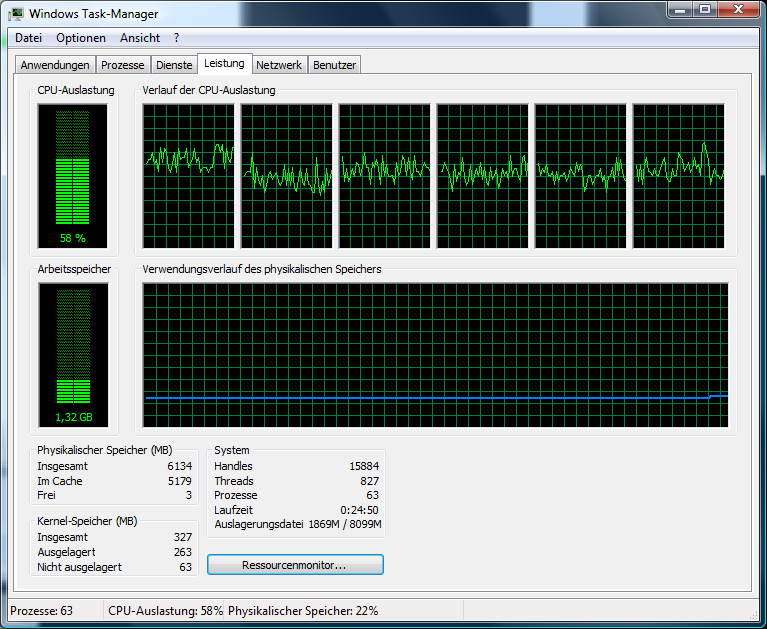
Task: Click status bar text CPU-Auslastung: 58%
Action: (x=165, y=611)
